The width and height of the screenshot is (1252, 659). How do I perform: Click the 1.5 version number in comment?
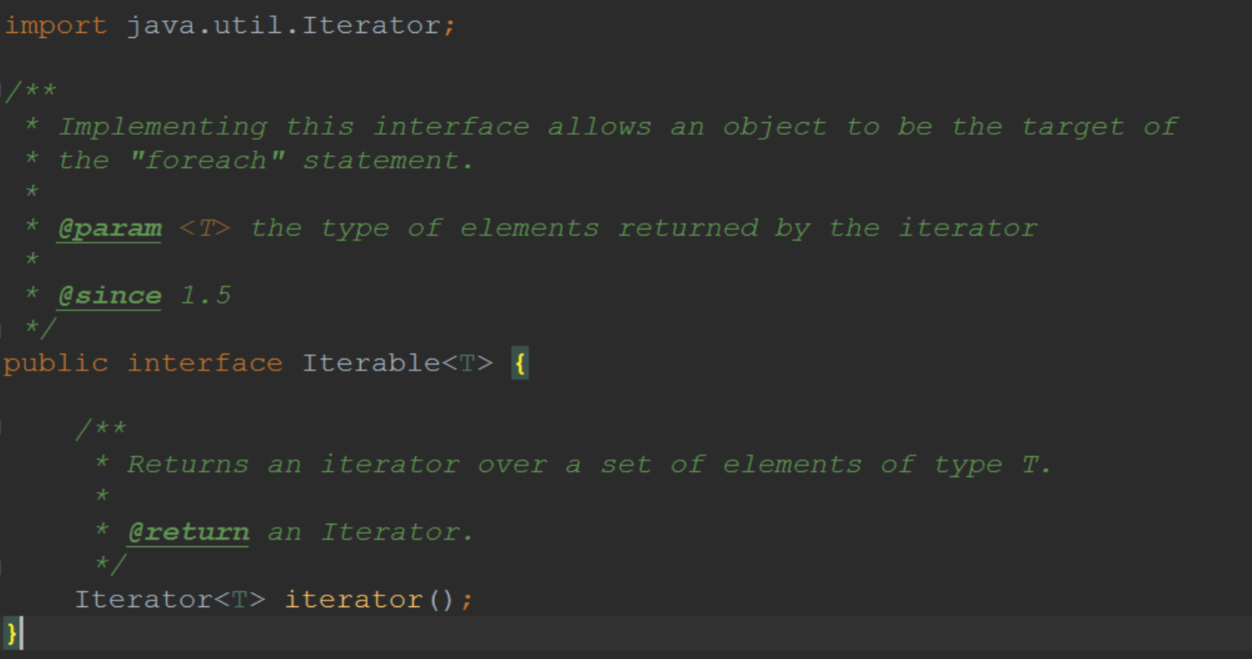coord(205,296)
